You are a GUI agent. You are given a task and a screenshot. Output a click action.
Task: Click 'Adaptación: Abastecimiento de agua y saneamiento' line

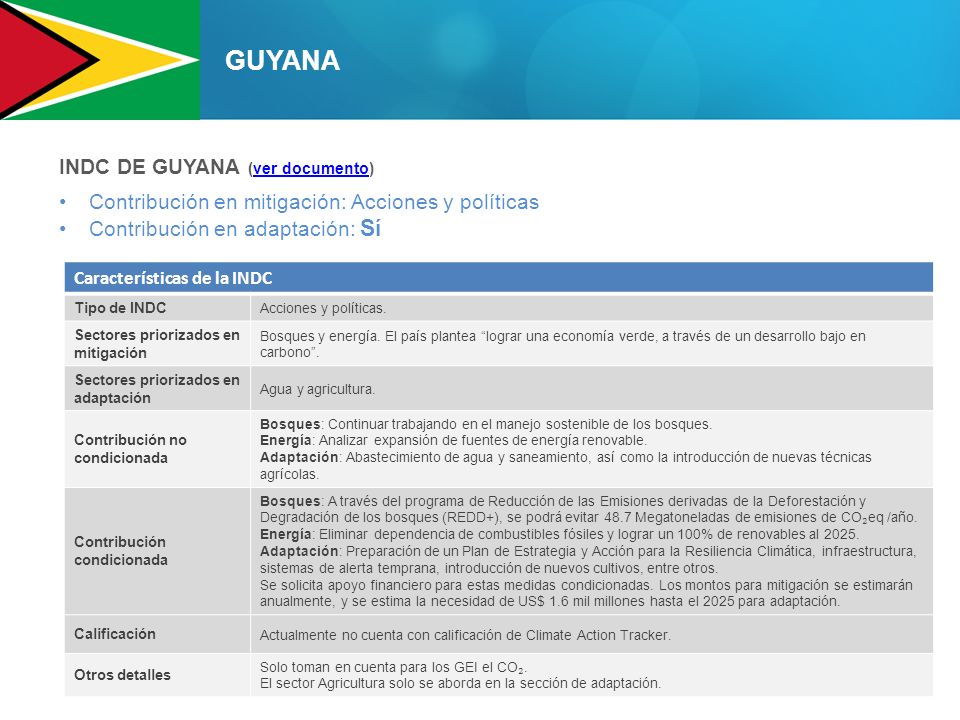[x=566, y=465]
